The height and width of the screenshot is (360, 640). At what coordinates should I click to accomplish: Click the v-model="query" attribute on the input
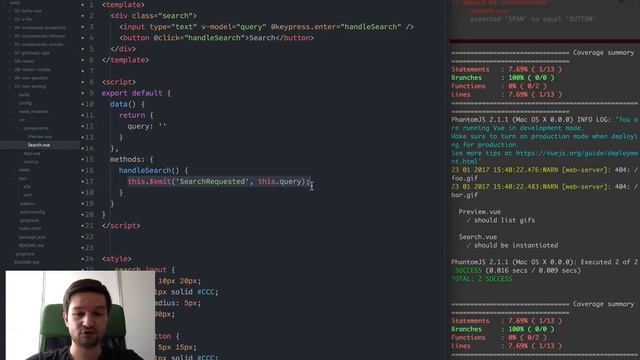pos(234,27)
